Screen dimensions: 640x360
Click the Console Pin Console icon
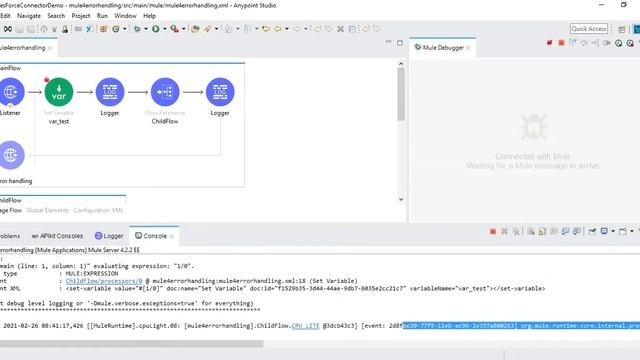coord(592,231)
